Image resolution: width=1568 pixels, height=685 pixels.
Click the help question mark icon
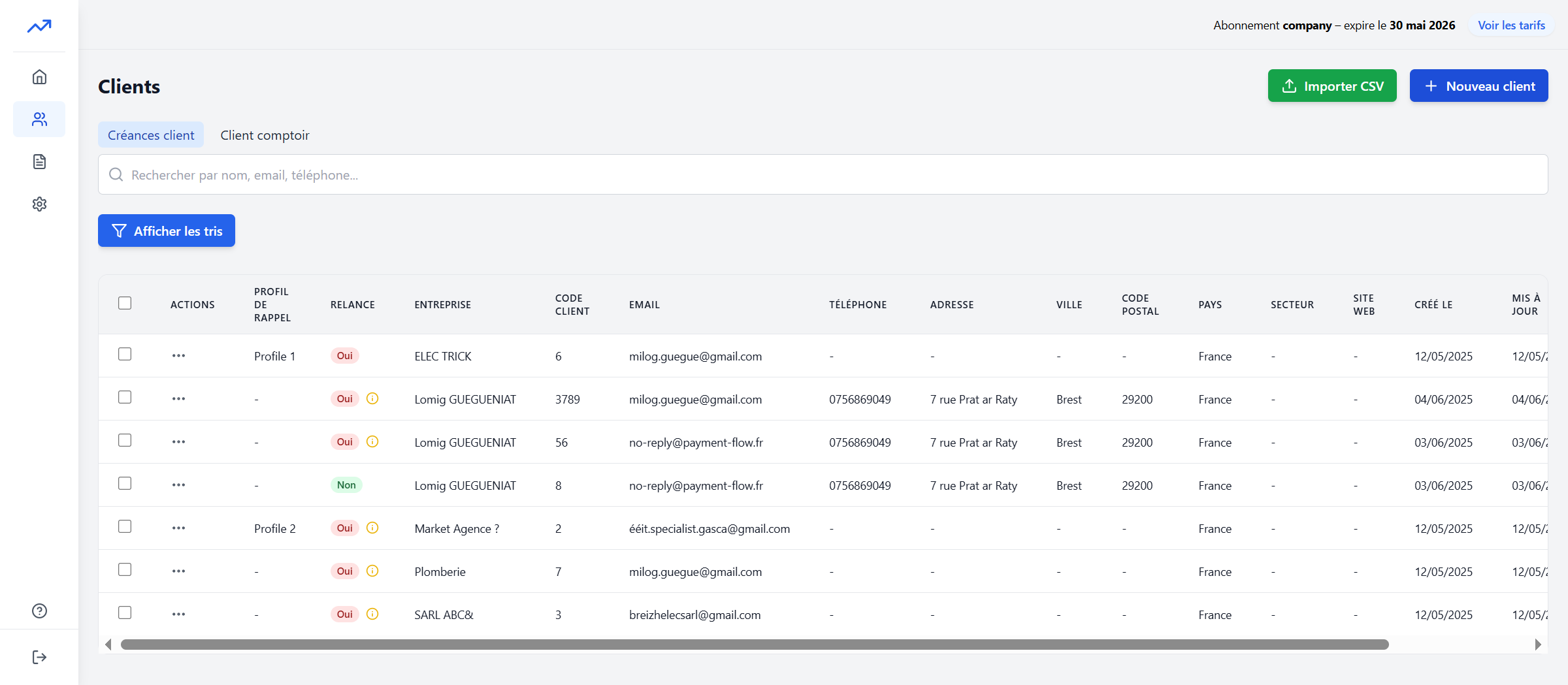coord(39,611)
